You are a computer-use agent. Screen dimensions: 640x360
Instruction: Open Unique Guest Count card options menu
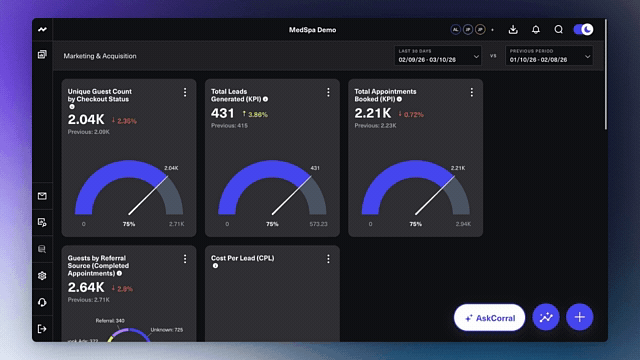[x=185, y=92]
